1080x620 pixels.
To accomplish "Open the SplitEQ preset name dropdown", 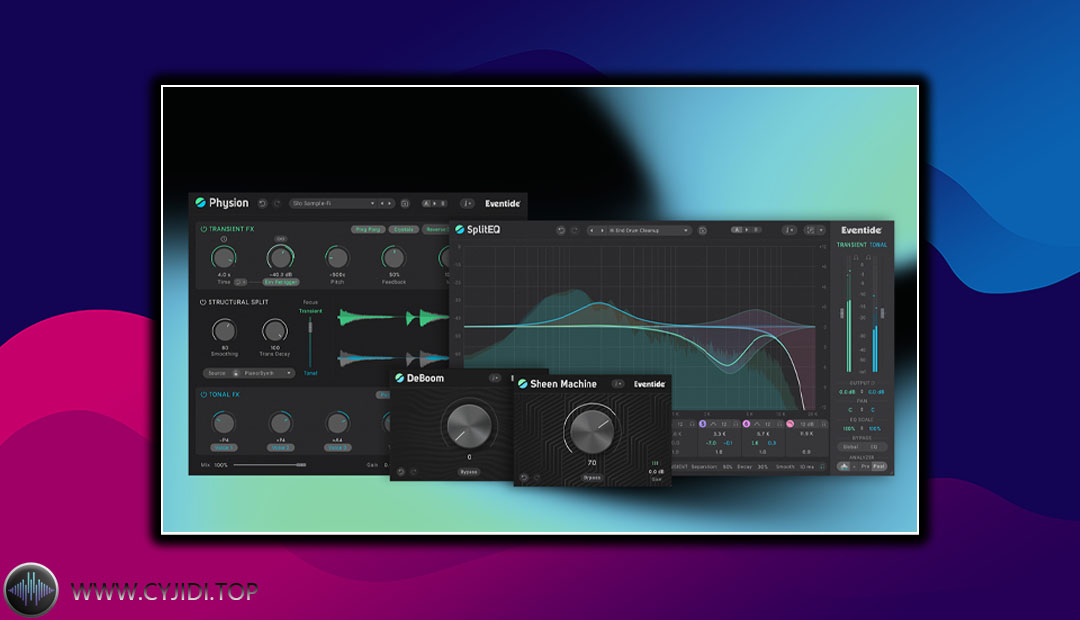I will pyautogui.click(x=649, y=230).
